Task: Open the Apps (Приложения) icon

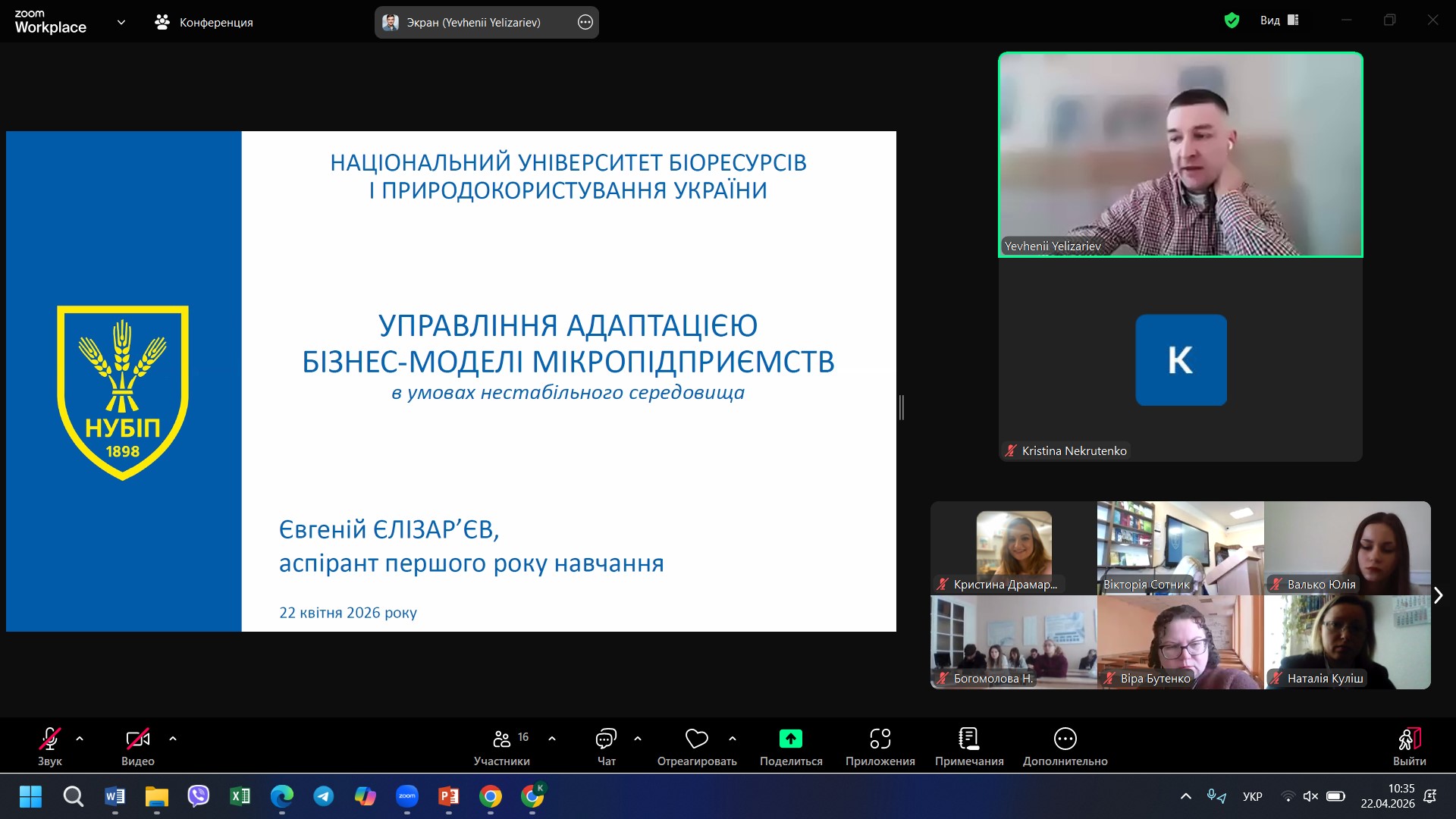Action: pyautogui.click(x=880, y=739)
